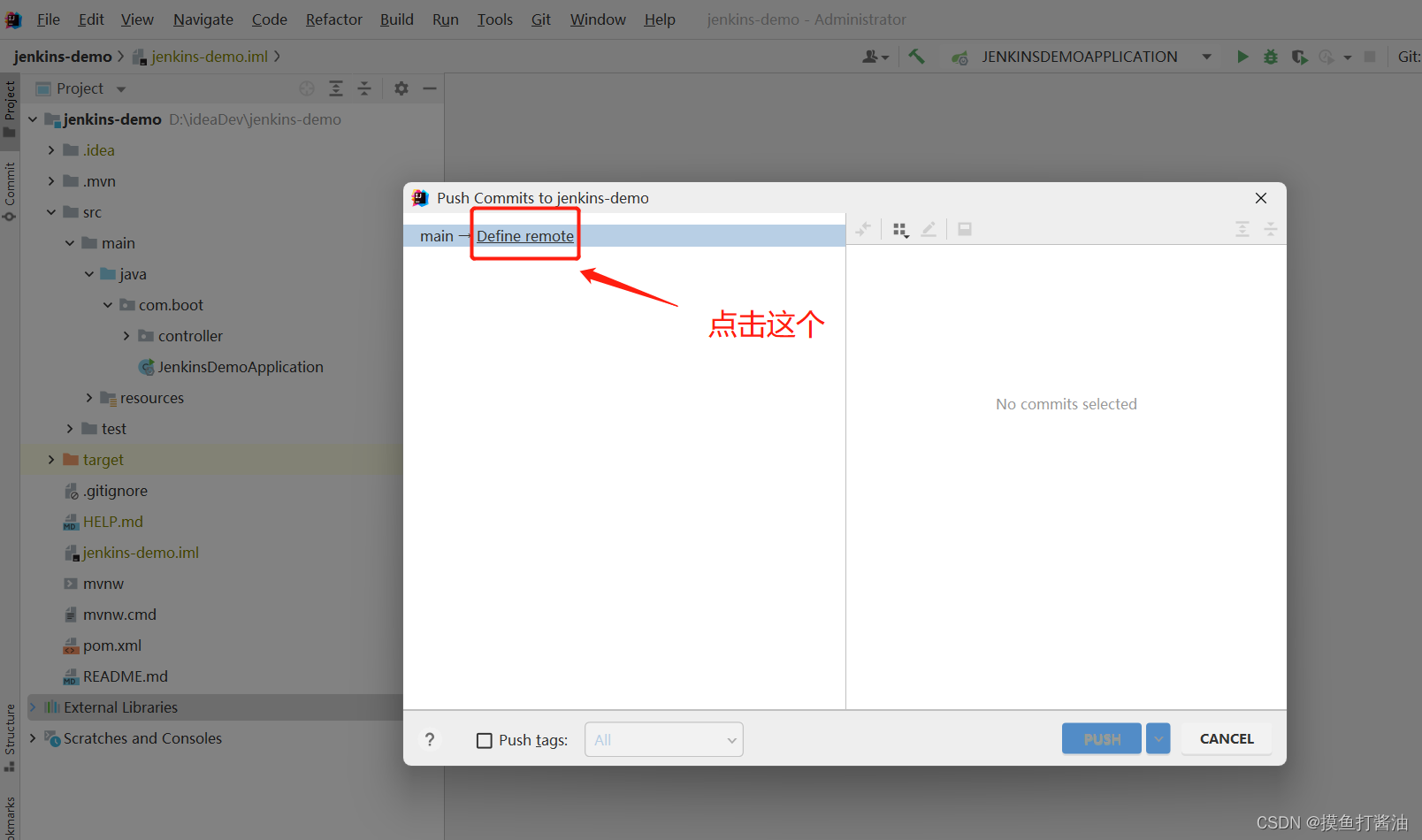Click the edit pencil icon in push dialog
This screenshot has height=840, width=1422.
(929, 229)
